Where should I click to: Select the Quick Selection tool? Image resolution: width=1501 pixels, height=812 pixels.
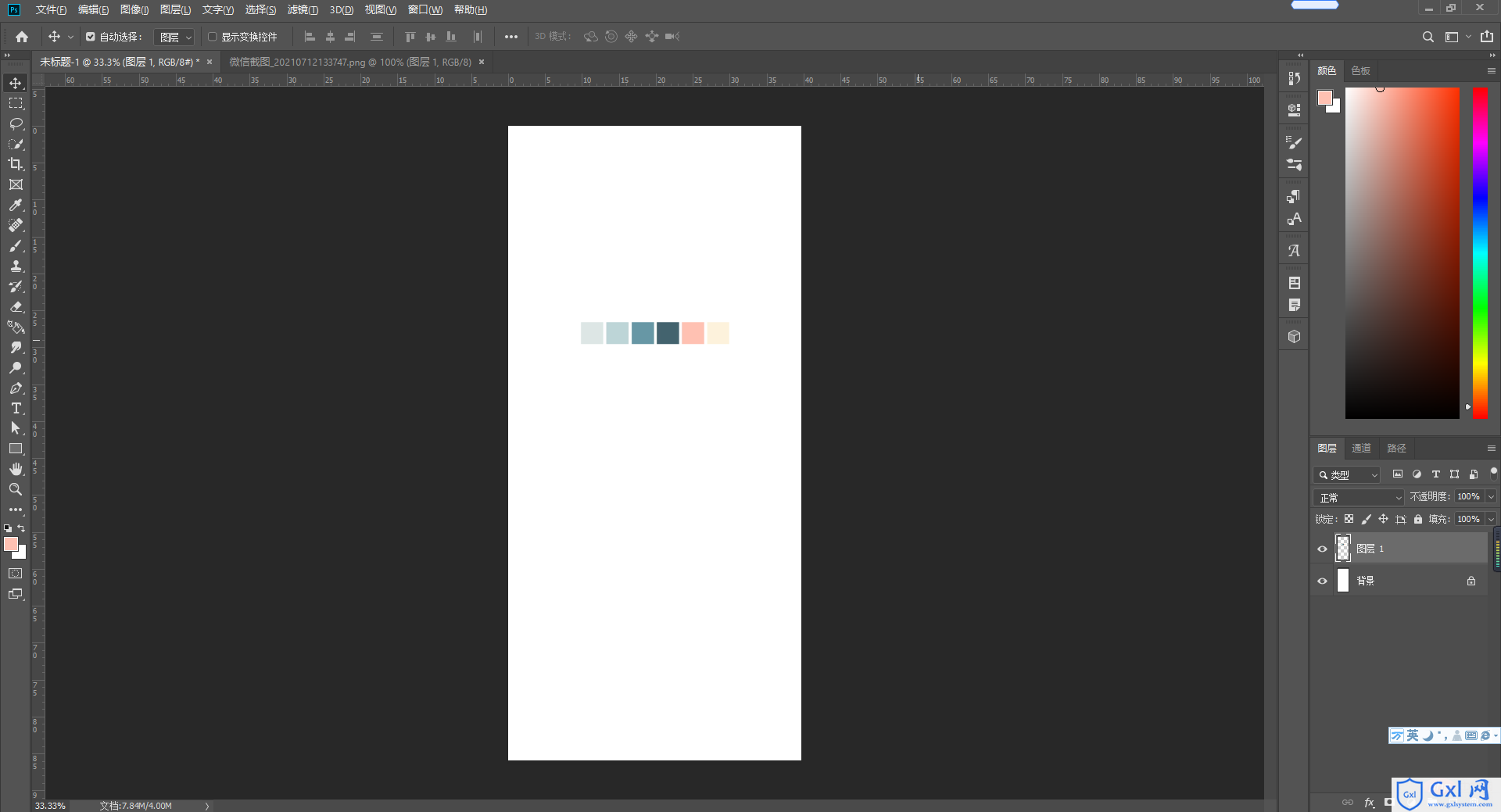[x=16, y=144]
